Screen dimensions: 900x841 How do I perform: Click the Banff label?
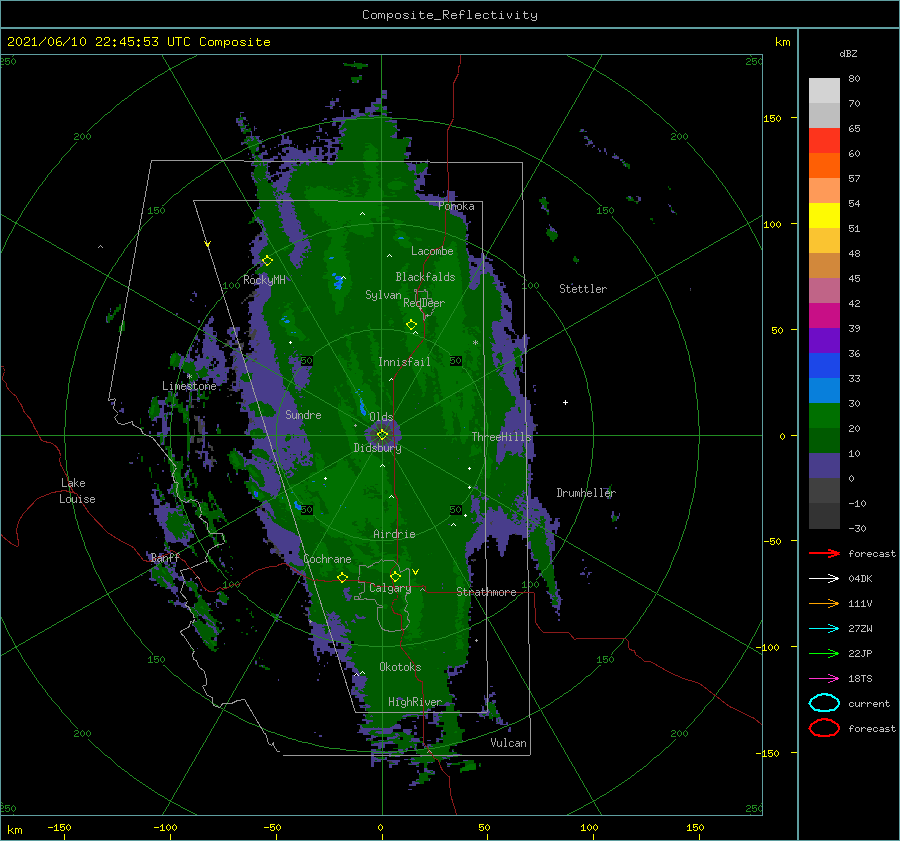click(x=165, y=558)
